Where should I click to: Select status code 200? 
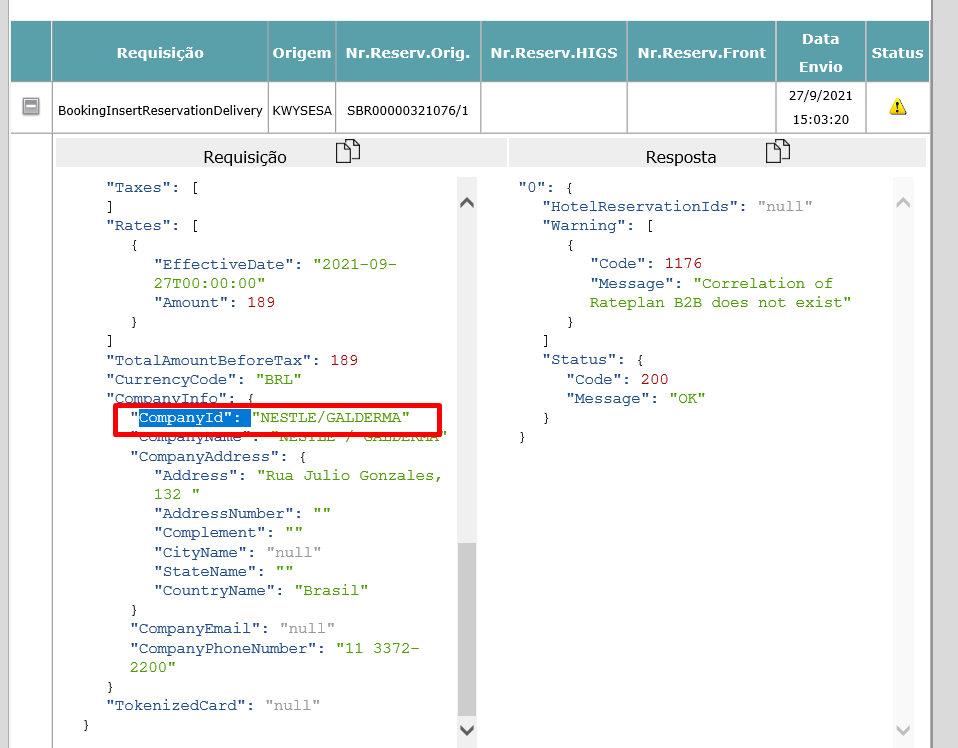[x=654, y=379]
